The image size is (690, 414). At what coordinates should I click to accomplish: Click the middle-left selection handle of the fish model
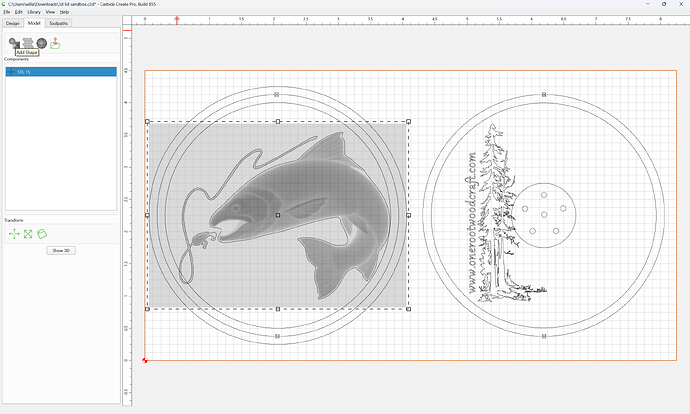147,215
